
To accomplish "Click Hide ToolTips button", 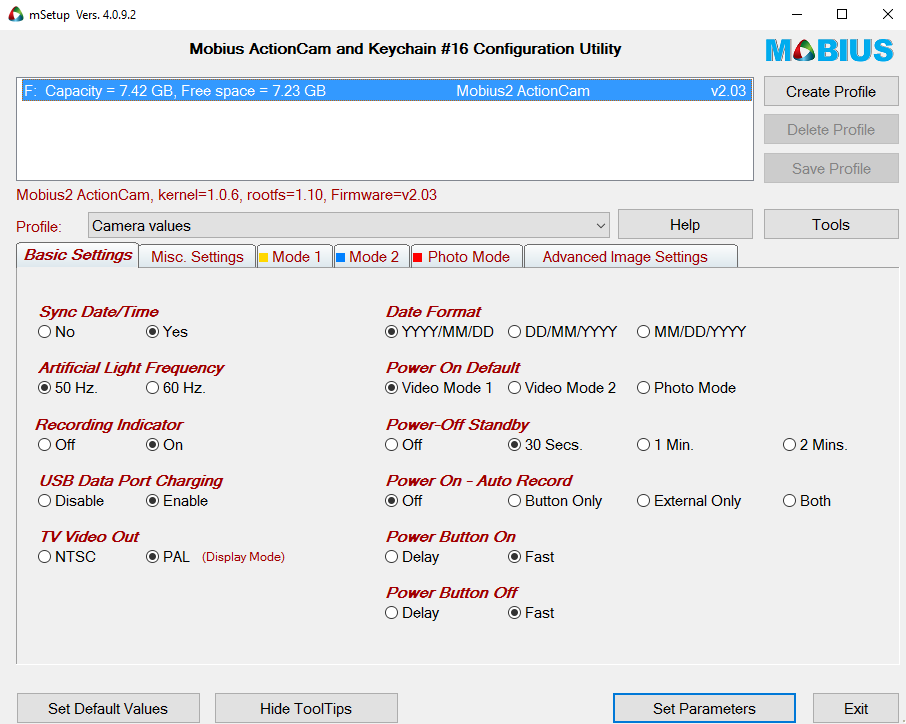I will click(x=306, y=708).
